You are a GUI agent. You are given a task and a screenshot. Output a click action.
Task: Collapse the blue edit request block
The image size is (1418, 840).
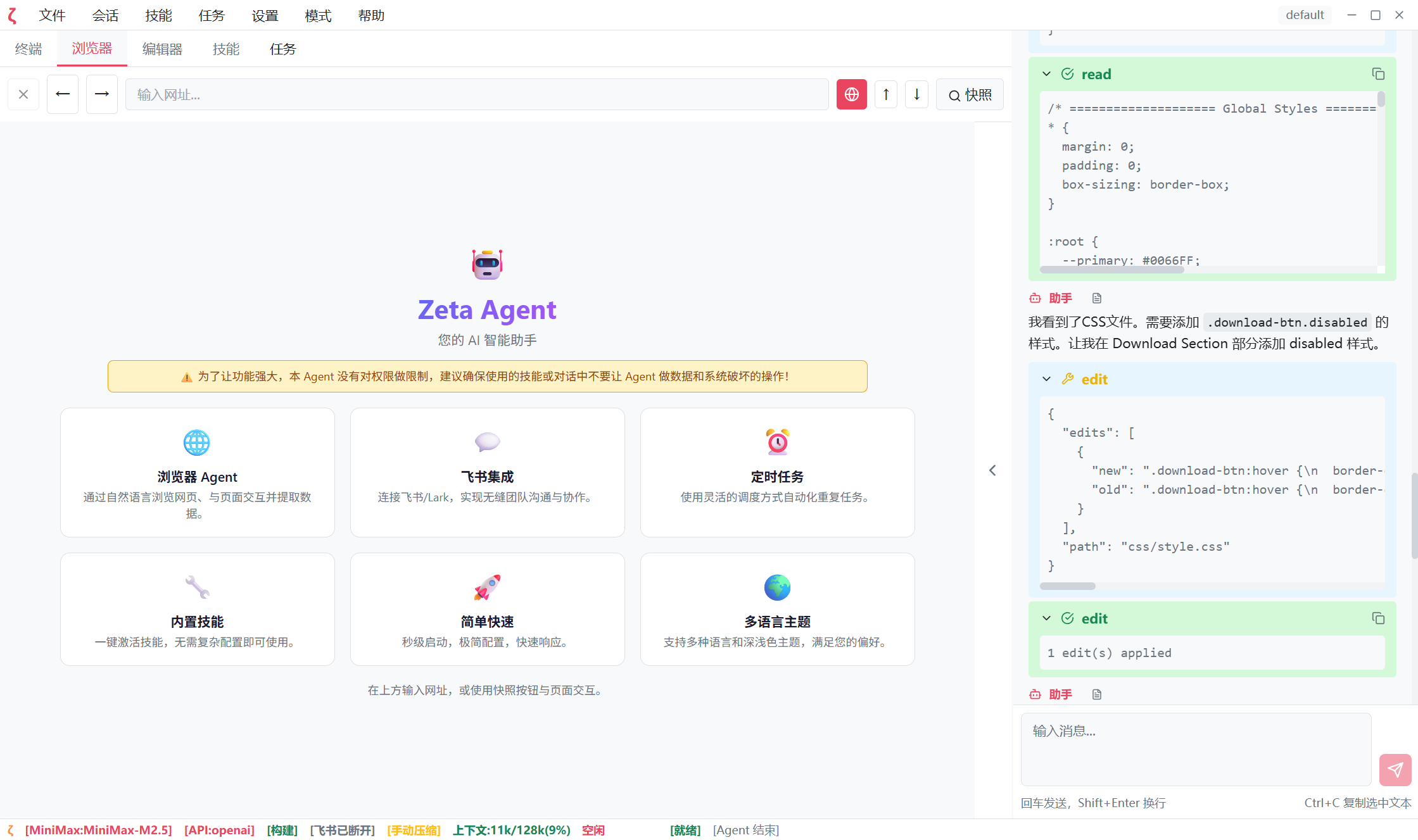pyautogui.click(x=1046, y=379)
